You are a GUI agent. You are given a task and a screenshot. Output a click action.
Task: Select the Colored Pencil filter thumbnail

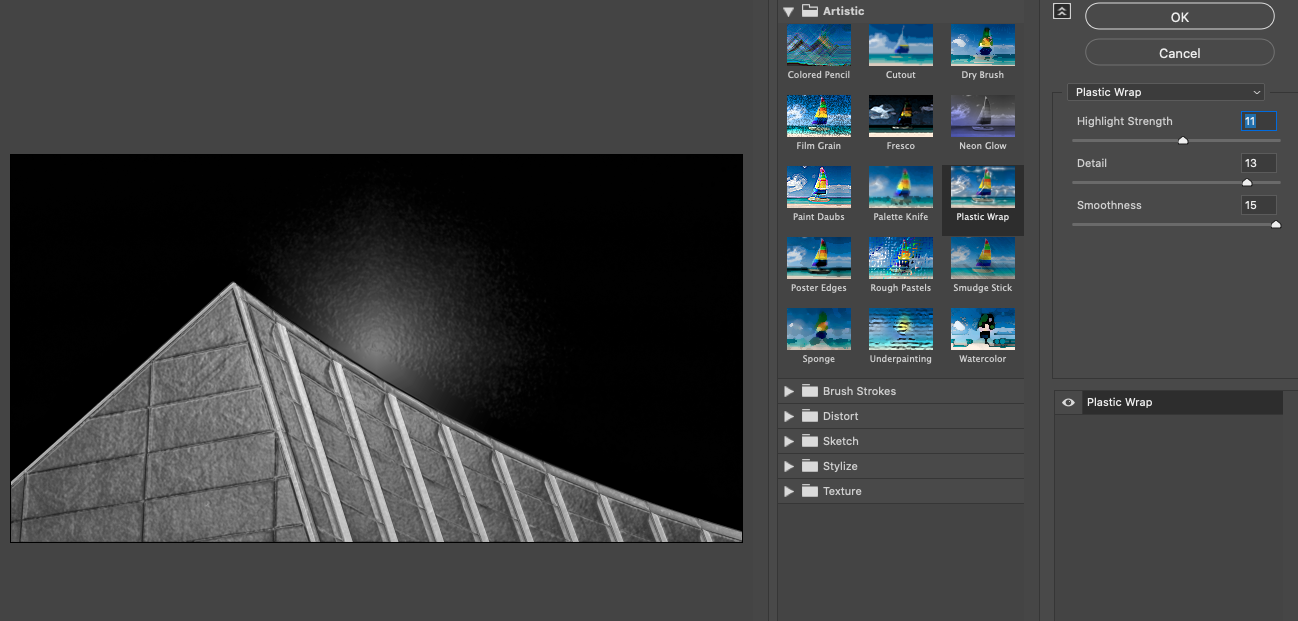coord(818,45)
